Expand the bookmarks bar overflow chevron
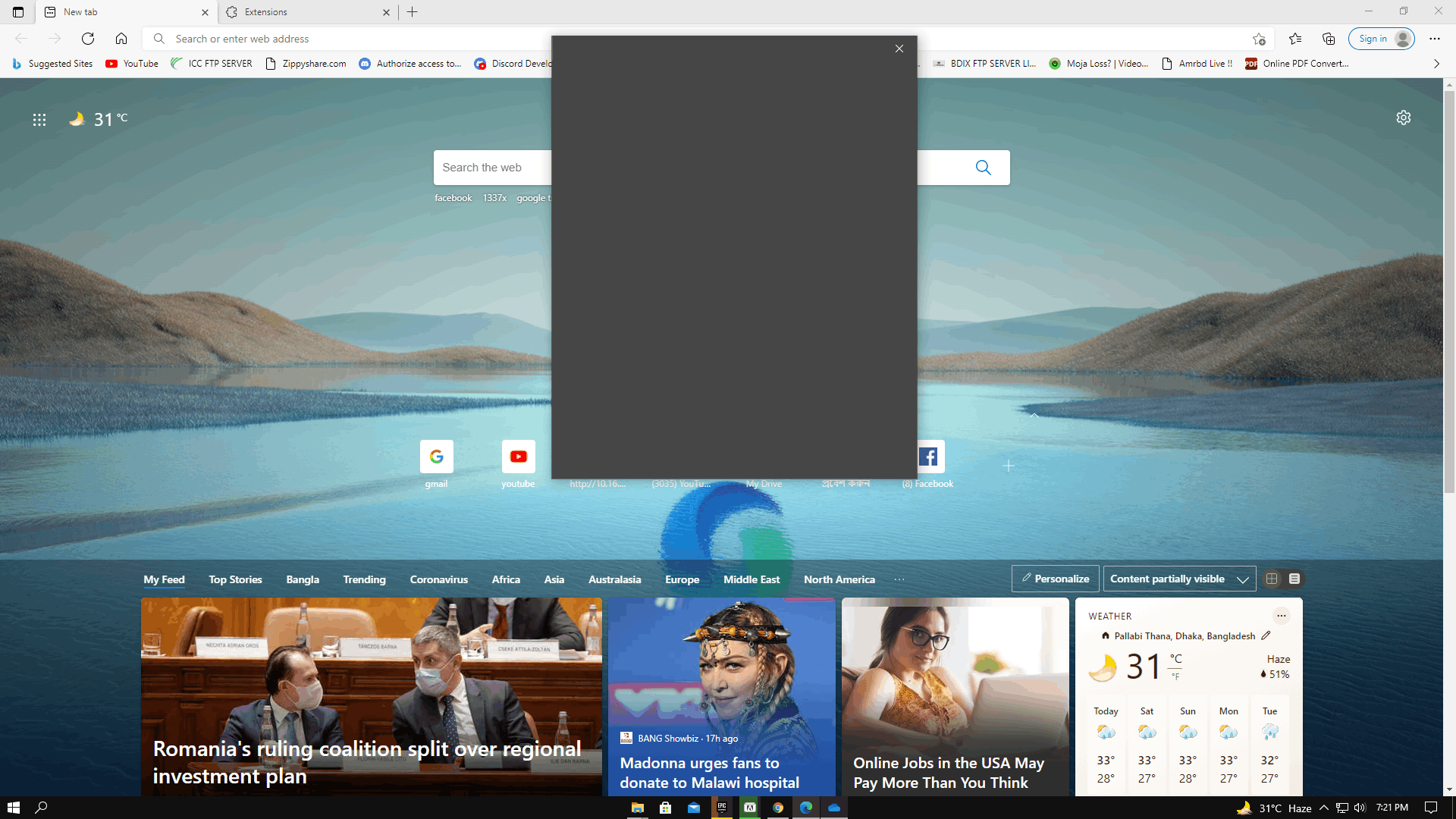 click(1436, 64)
